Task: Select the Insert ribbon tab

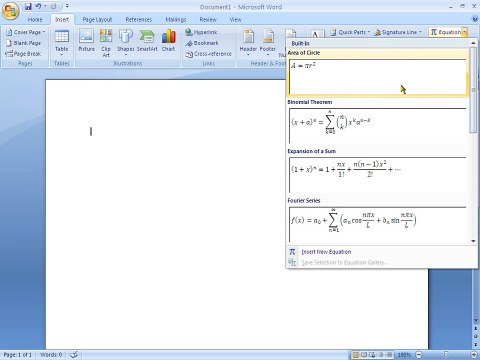Action: pyautogui.click(x=62, y=20)
